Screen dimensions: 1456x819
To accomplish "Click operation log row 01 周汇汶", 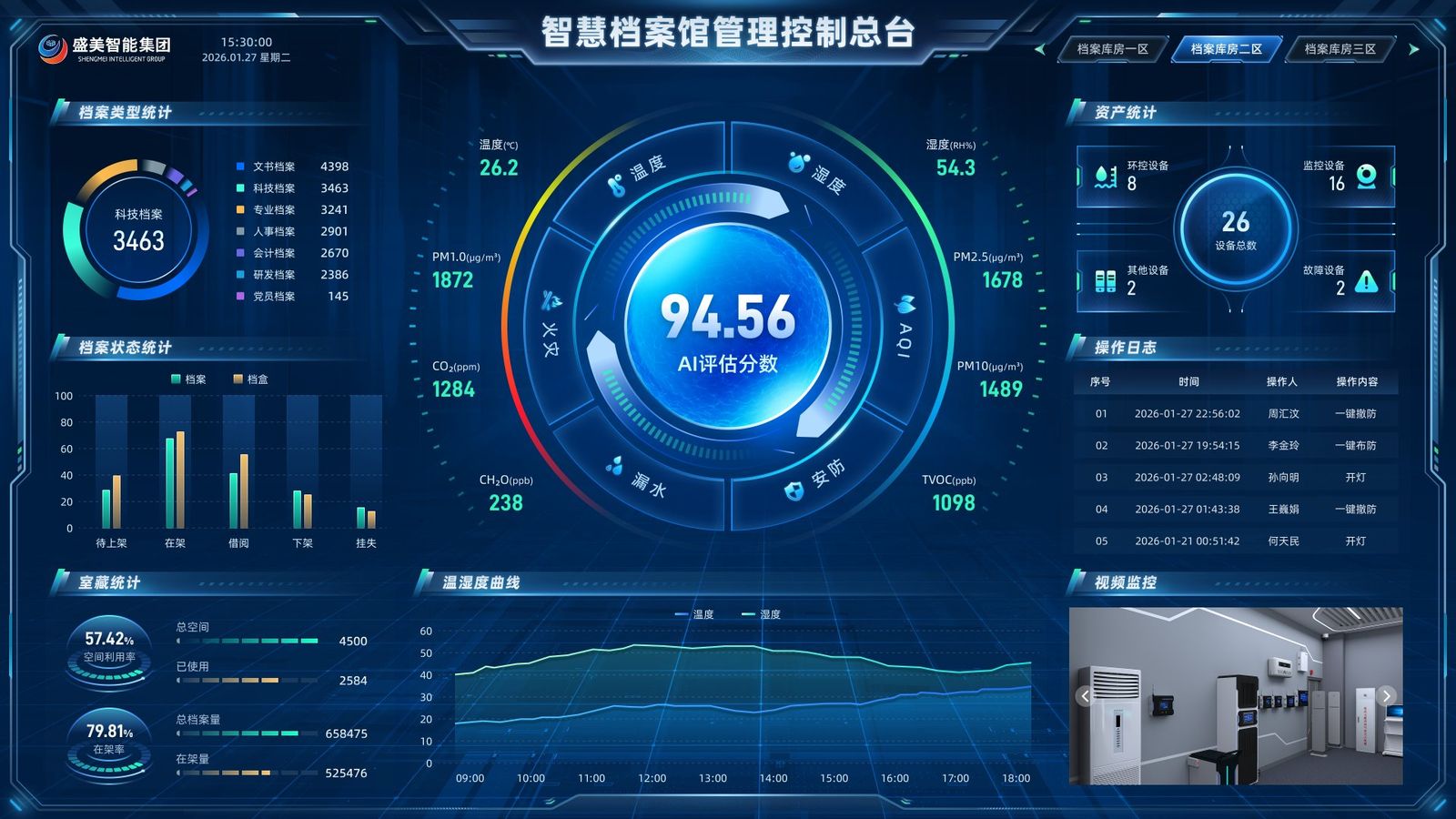I will [x=1236, y=413].
